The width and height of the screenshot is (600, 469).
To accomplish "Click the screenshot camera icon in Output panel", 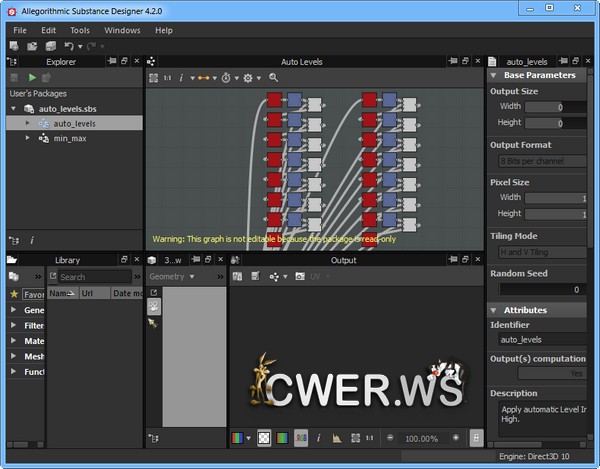I will (x=300, y=276).
